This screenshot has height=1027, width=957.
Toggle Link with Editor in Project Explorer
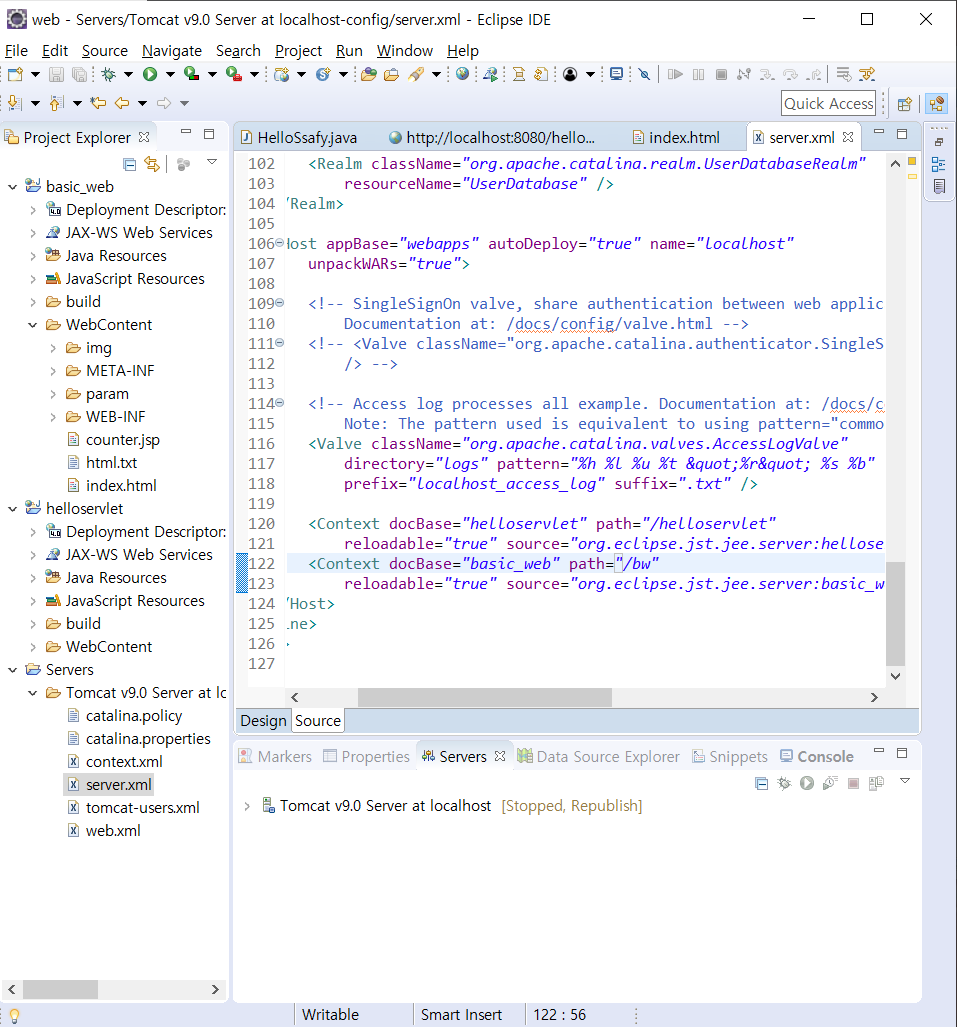[152, 164]
